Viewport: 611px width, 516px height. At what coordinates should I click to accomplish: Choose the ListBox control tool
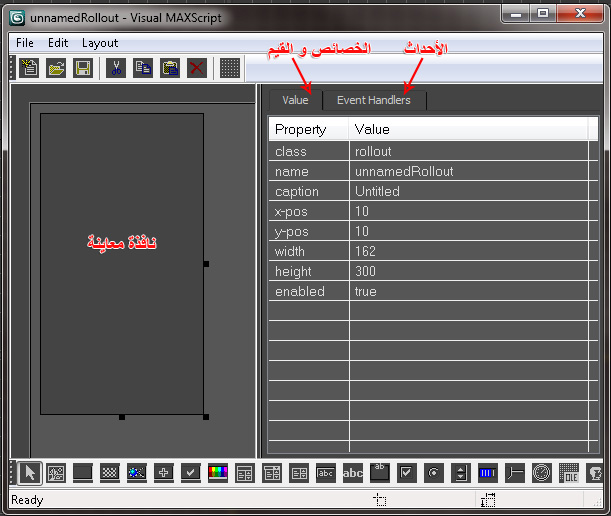point(299,473)
